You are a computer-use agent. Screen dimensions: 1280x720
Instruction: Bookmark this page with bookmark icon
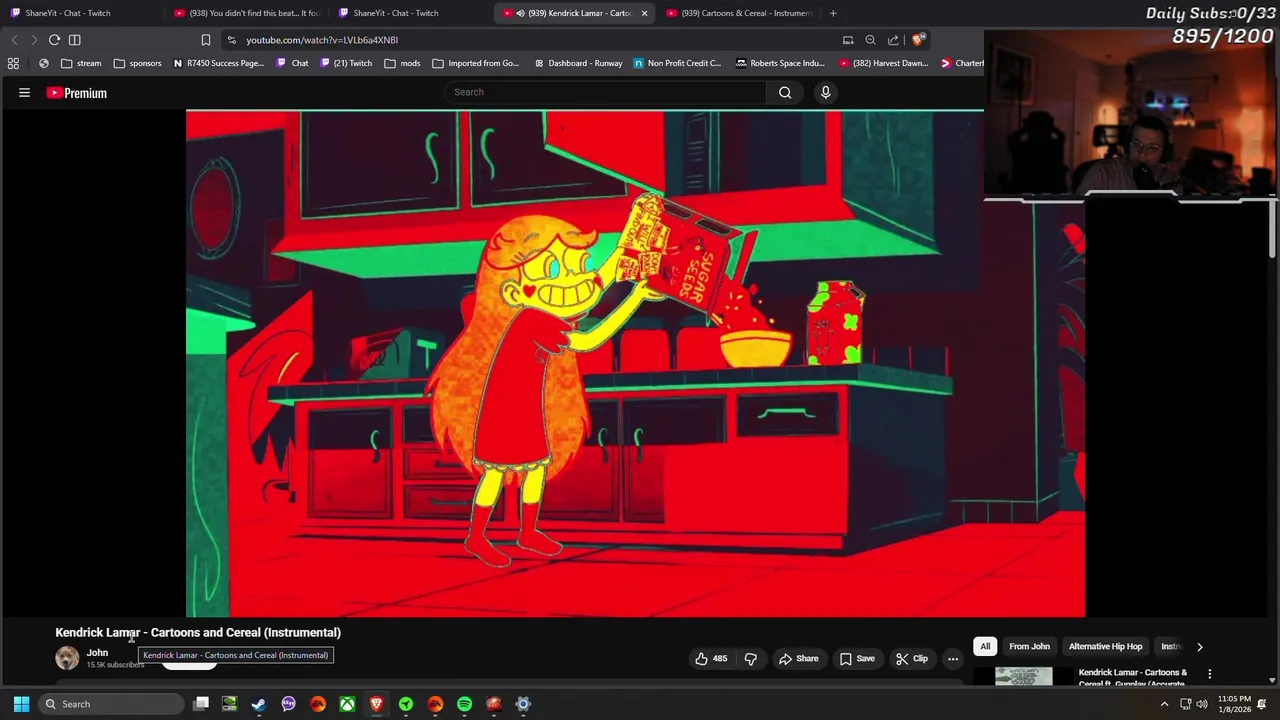click(x=206, y=40)
